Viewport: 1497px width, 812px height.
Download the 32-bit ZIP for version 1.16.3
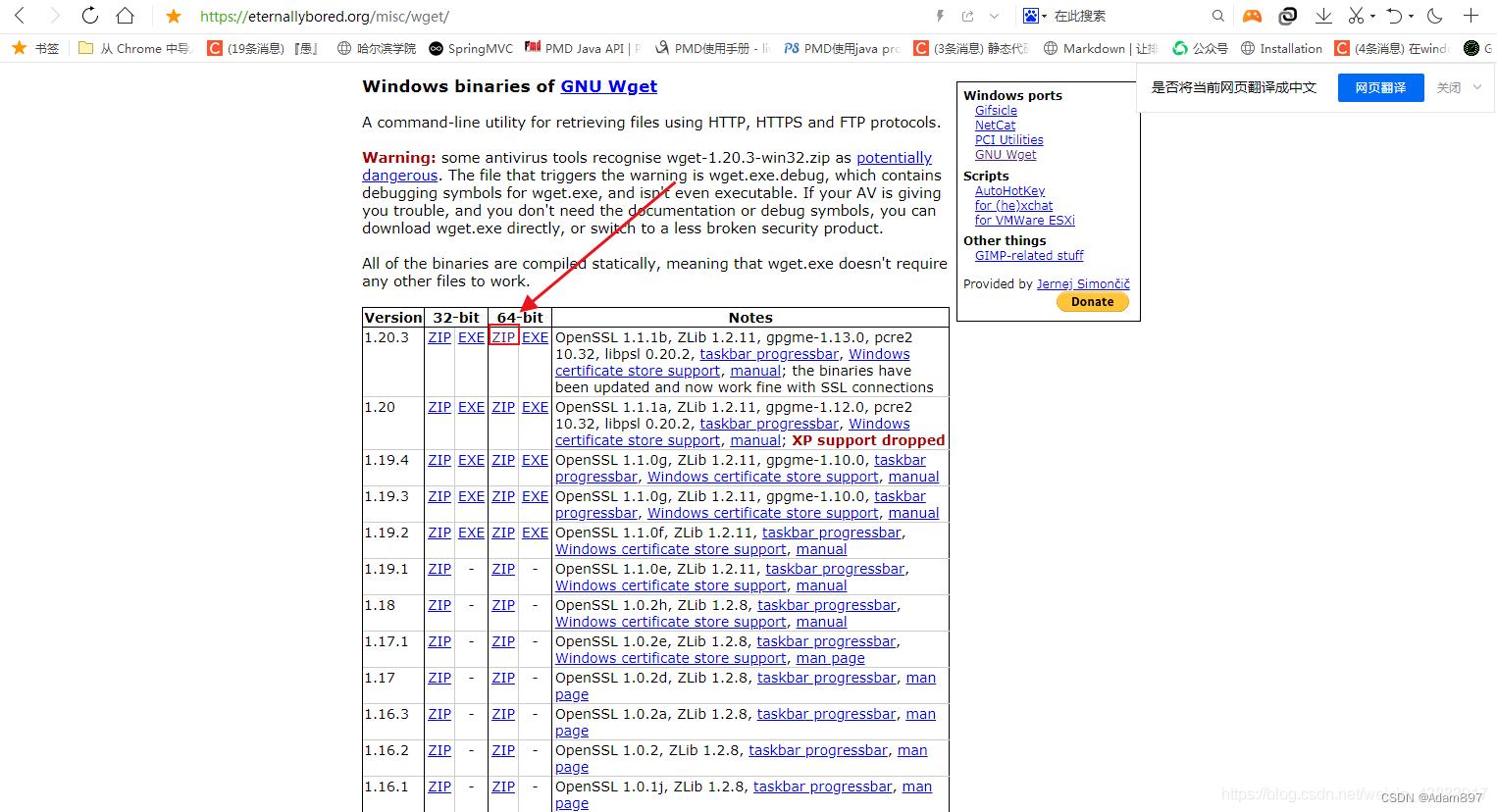tap(439, 714)
